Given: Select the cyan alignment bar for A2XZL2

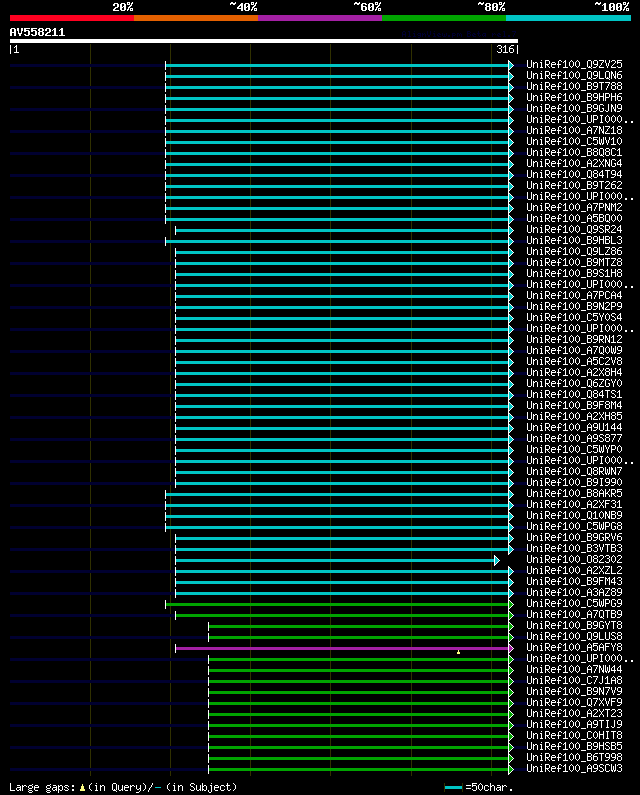Looking at the screenshot, I should [342, 571].
